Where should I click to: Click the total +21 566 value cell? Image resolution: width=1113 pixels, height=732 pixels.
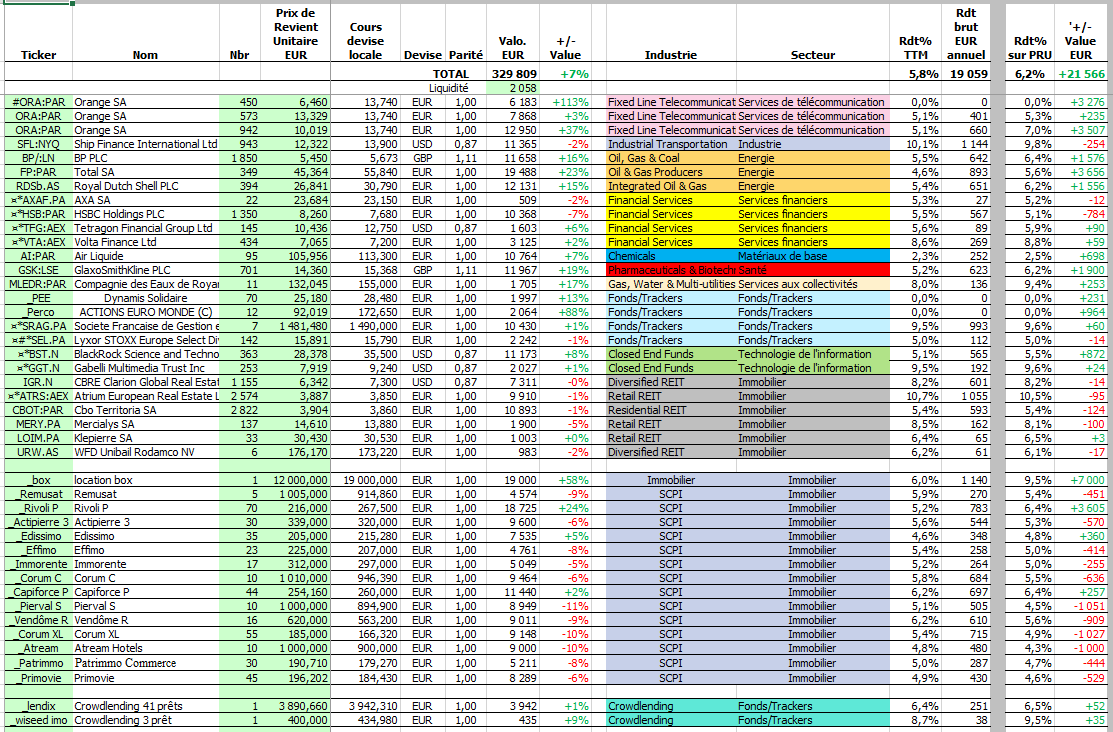[1081, 74]
